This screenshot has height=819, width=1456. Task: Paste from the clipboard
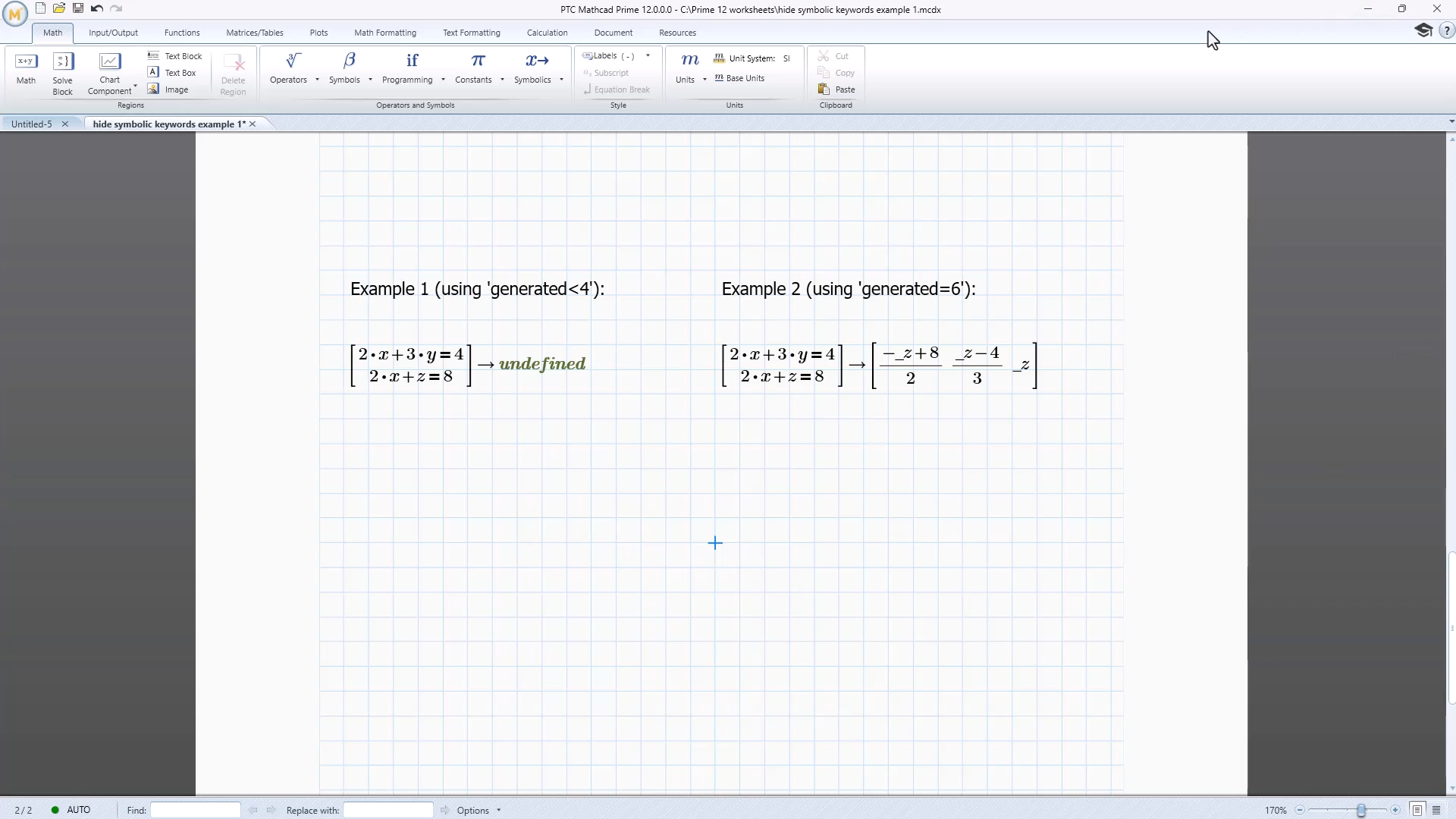click(x=836, y=89)
